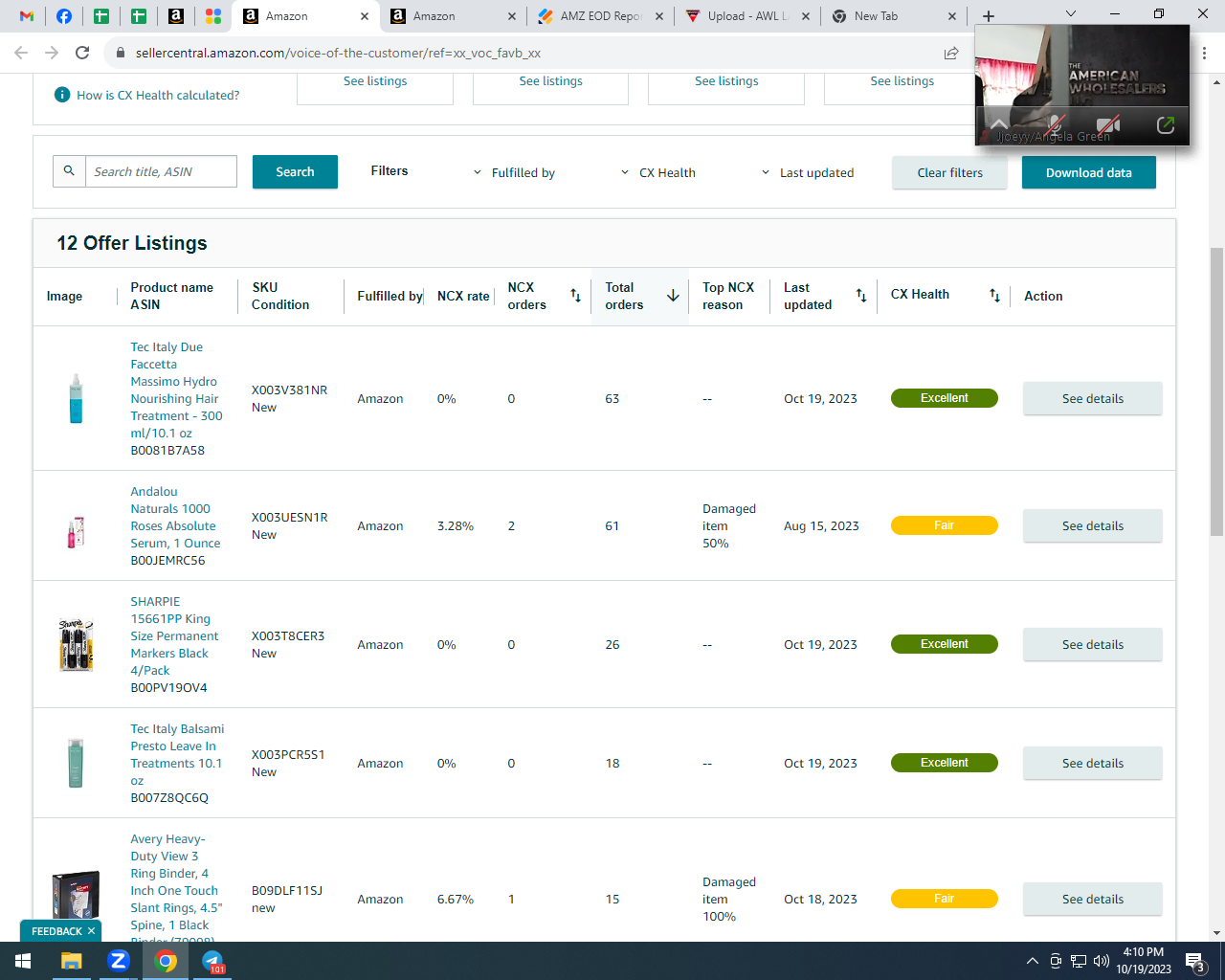Sort listings by CX Health column
Screen dimensions: 1225x980
pyautogui.click(x=994, y=296)
